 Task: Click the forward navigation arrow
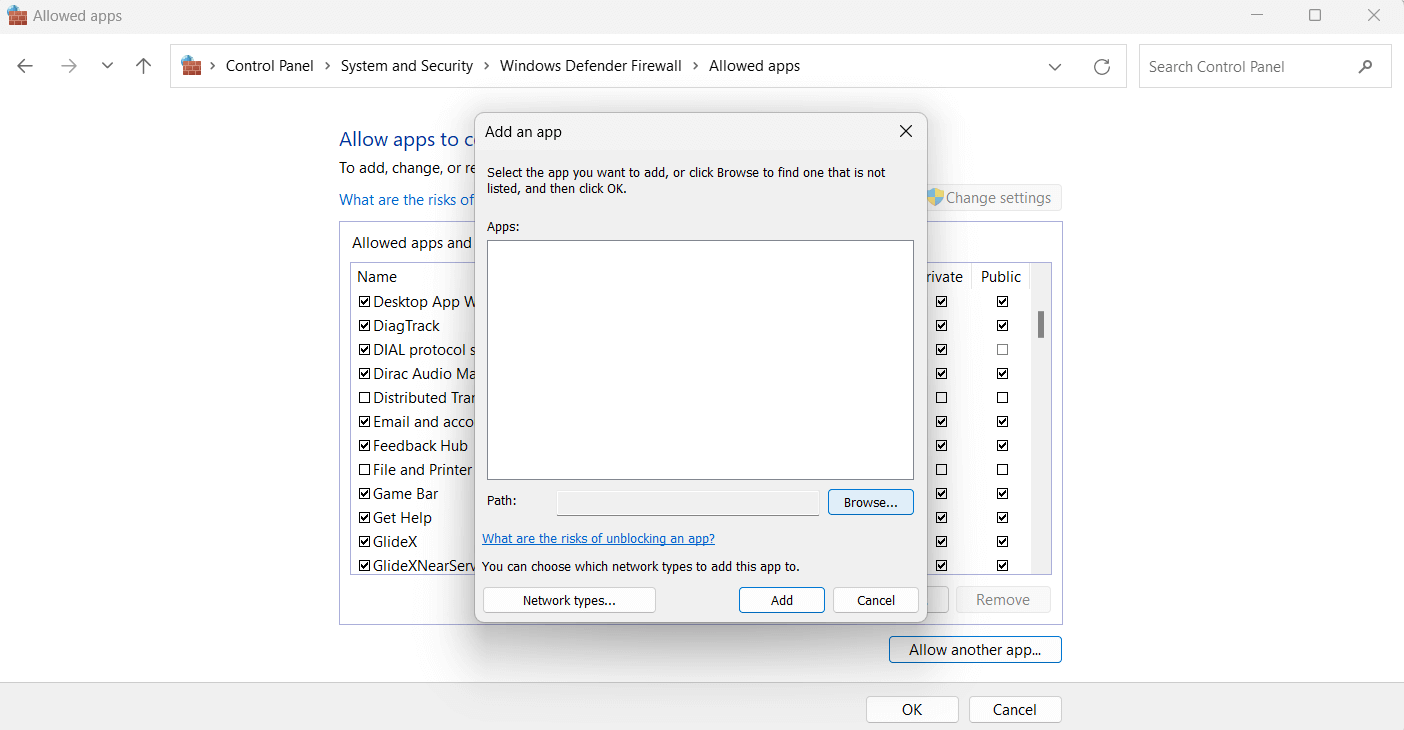[x=68, y=65]
